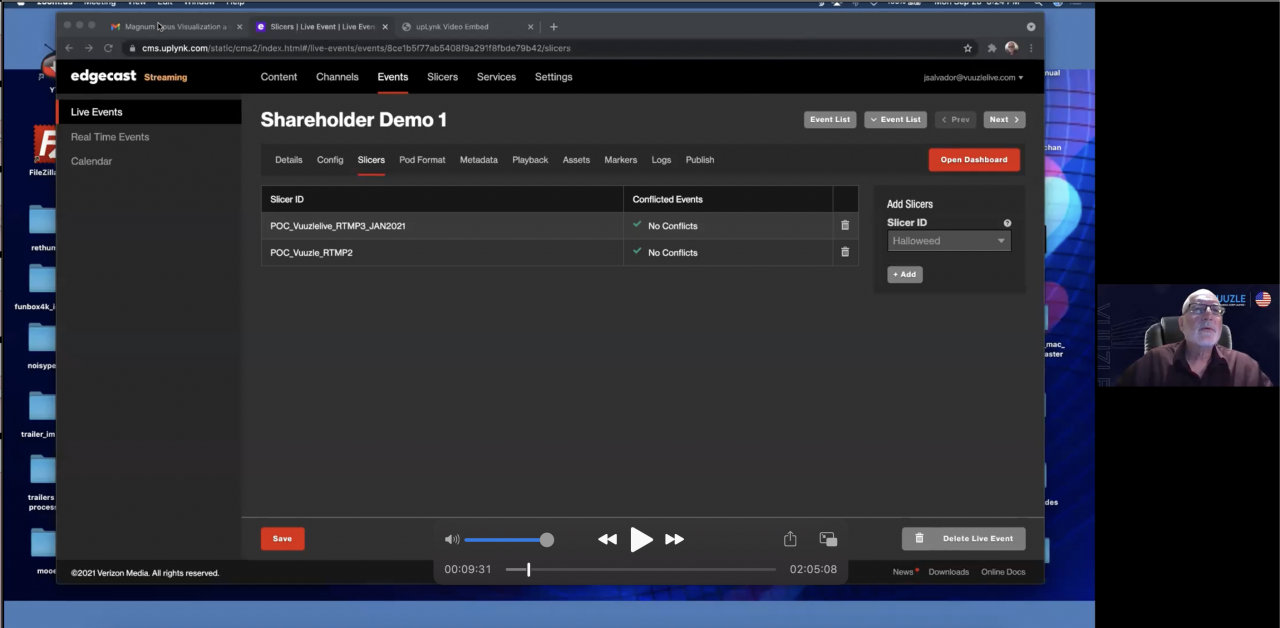The image size is (1280, 628).
Task: Switch to the Pod Format tab
Action: tap(422, 160)
